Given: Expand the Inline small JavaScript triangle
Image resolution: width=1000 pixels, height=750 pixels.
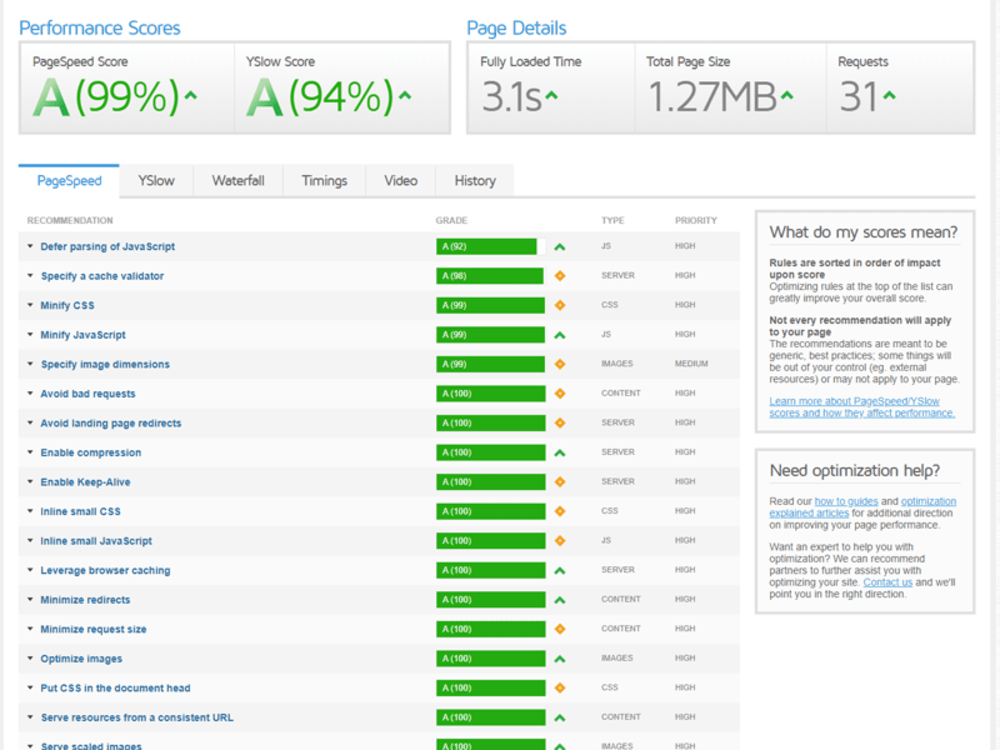Looking at the screenshot, I should (x=30, y=540).
